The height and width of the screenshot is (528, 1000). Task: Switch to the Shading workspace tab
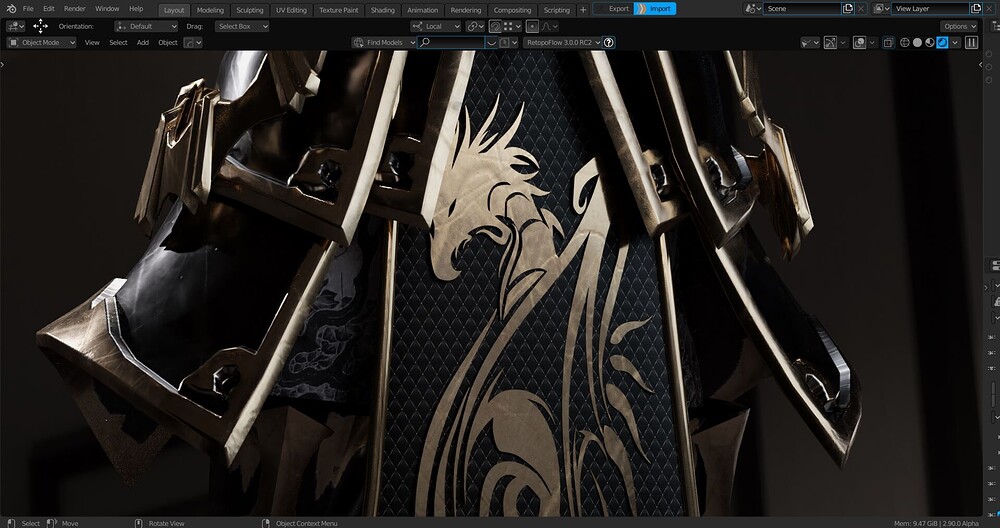click(383, 10)
